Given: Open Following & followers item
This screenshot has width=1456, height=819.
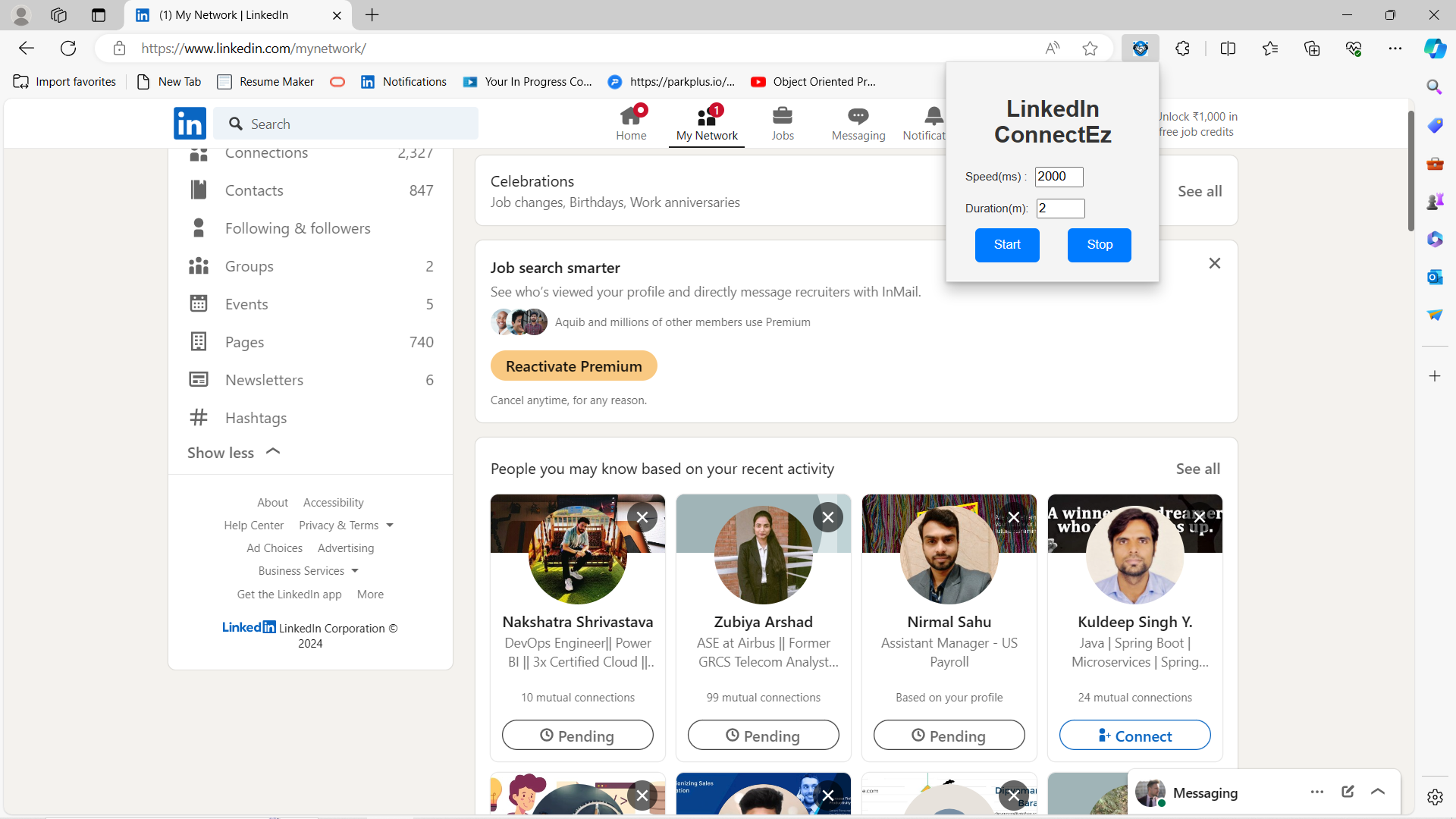Looking at the screenshot, I should 311,228.
